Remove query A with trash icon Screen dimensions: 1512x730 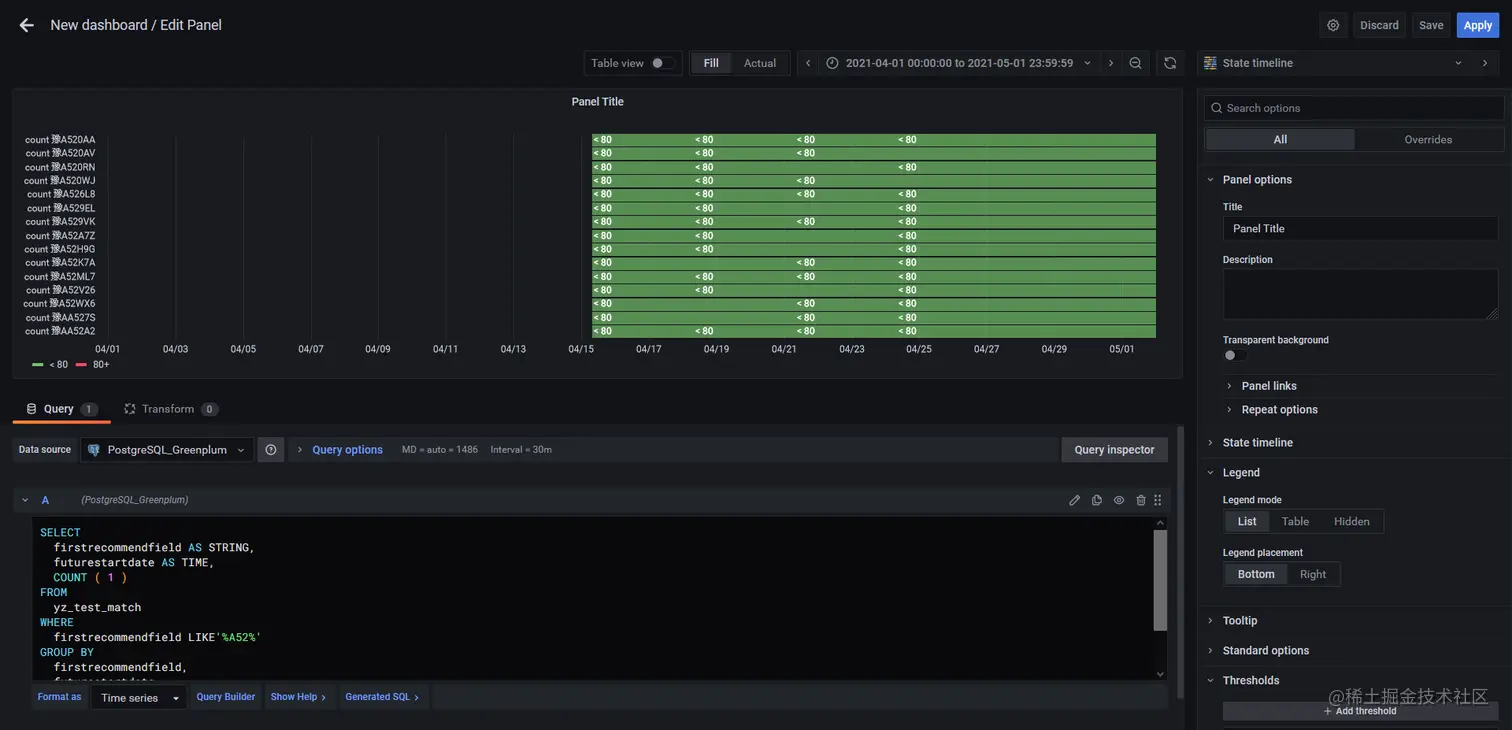tap(1141, 500)
